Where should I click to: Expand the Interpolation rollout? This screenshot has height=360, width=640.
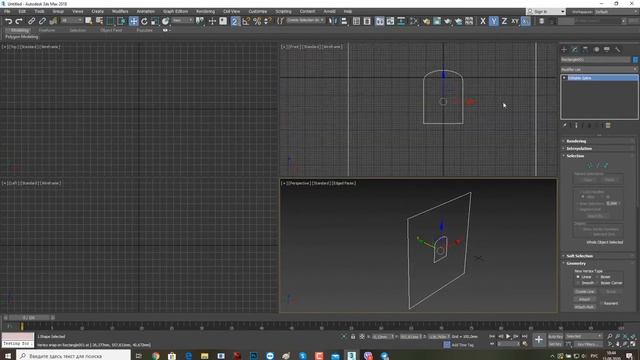click(598, 149)
